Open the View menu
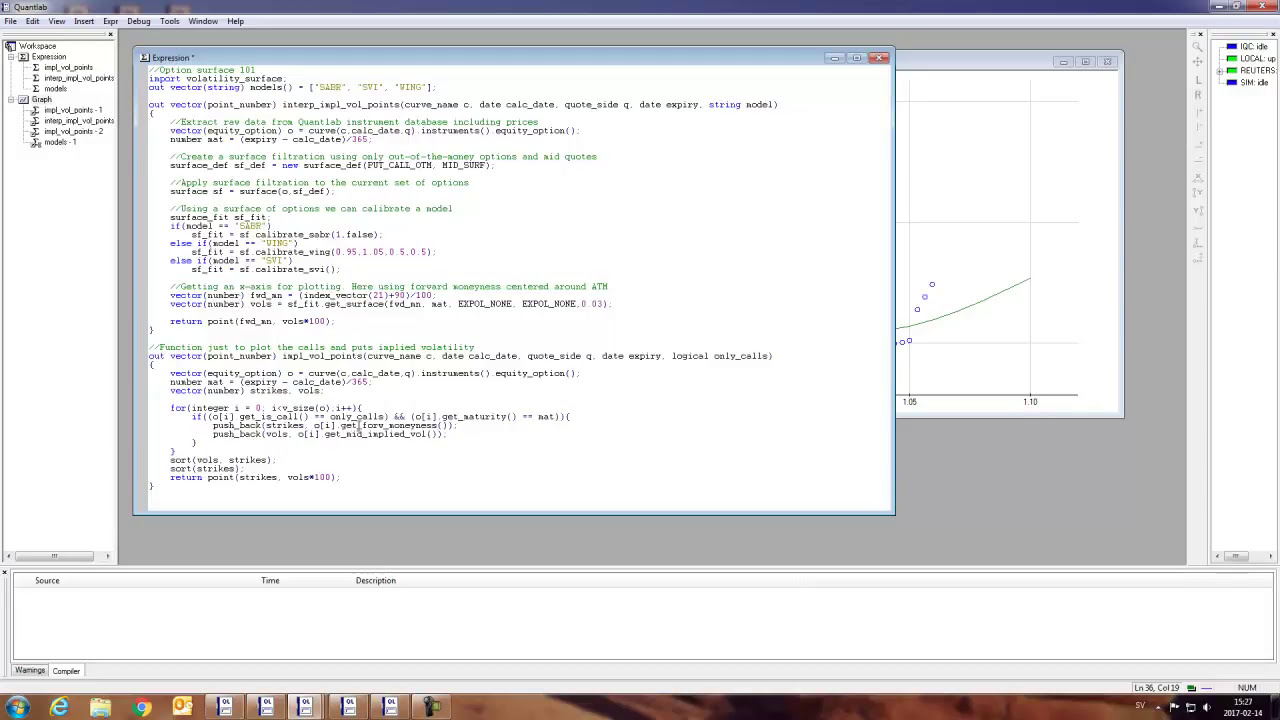1280x720 pixels. [57, 21]
